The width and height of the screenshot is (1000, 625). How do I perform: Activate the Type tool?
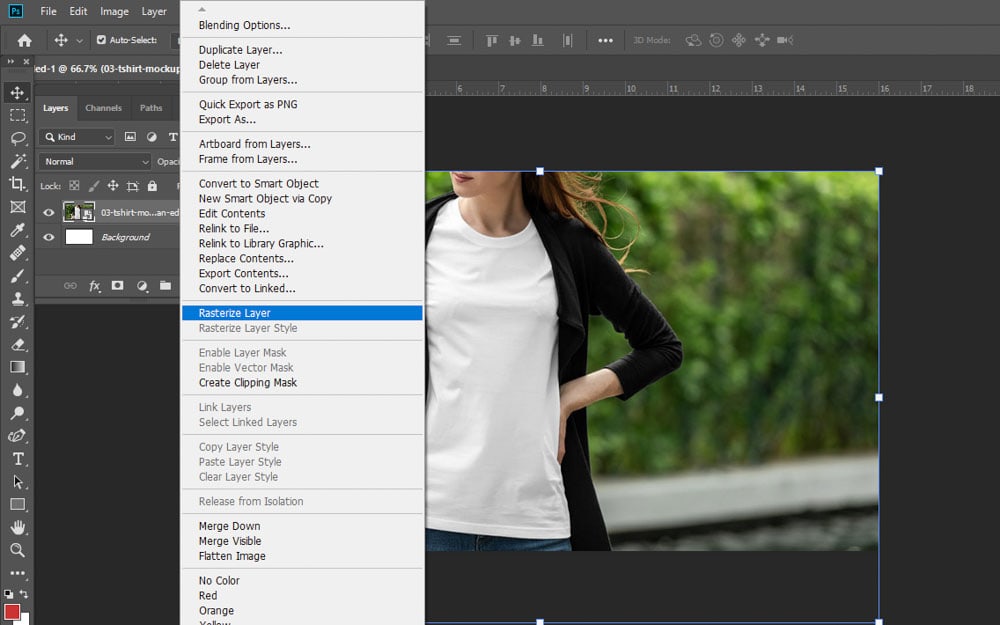coord(20,458)
